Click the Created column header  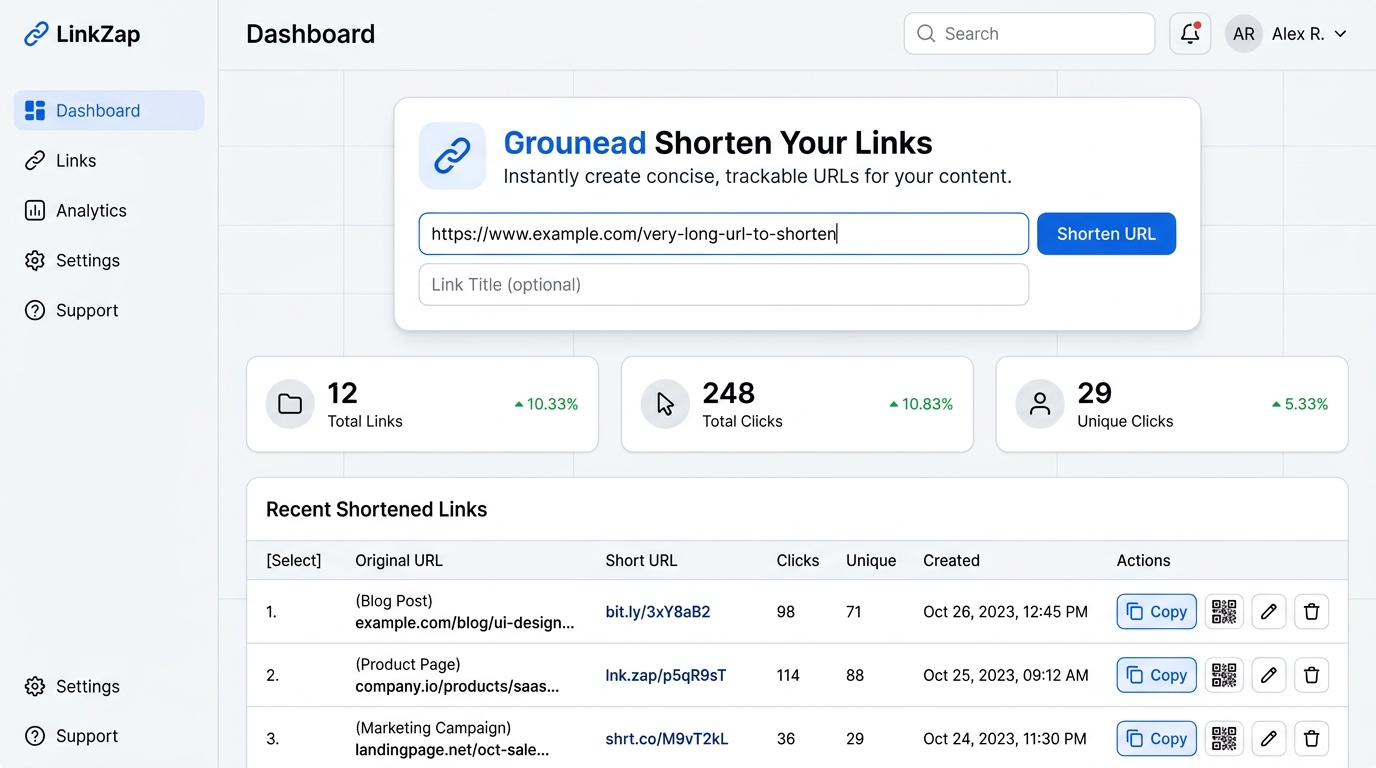pyautogui.click(x=951, y=561)
